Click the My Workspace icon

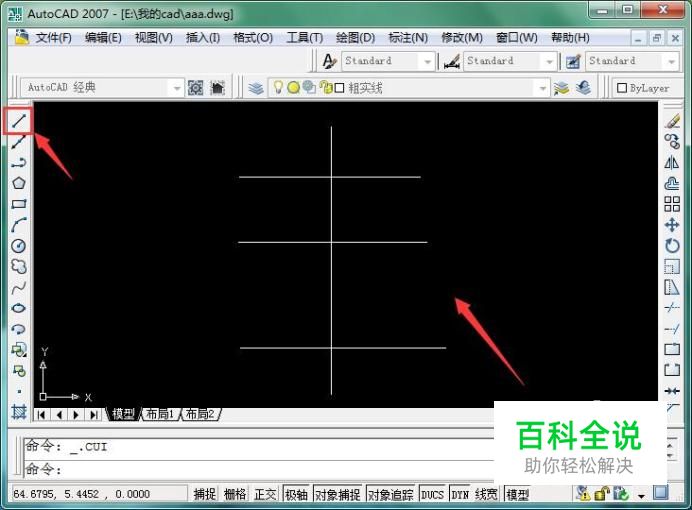coord(218,88)
